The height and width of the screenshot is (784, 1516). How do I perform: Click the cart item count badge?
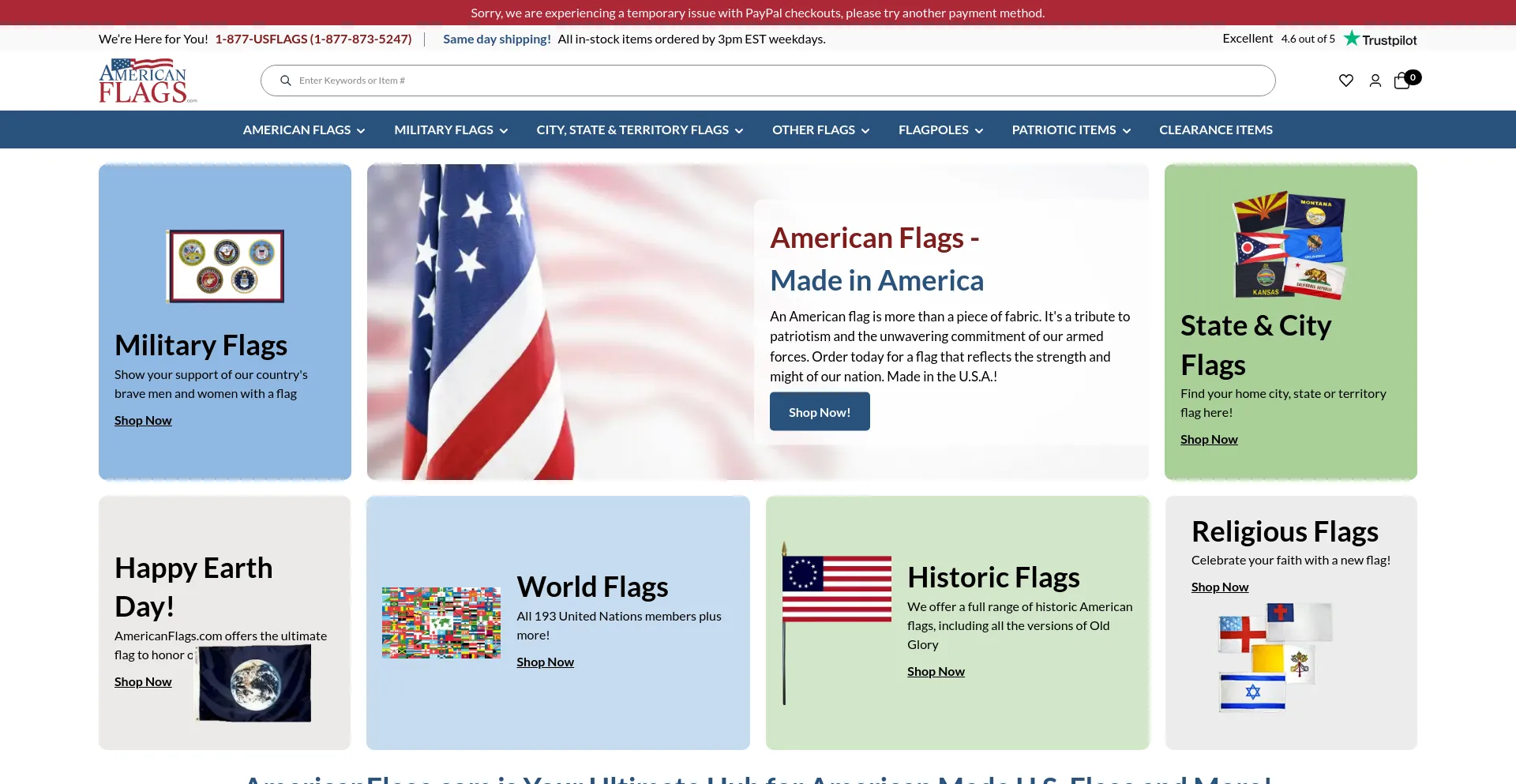pyautogui.click(x=1413, y=77)
